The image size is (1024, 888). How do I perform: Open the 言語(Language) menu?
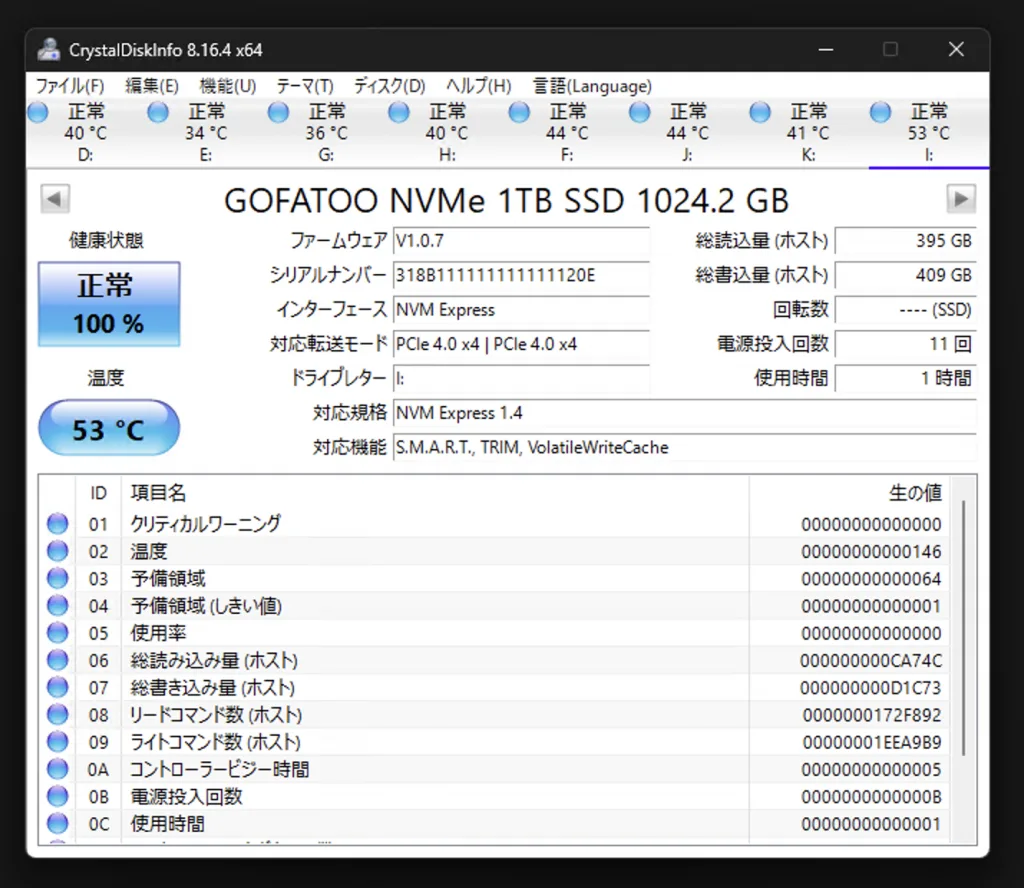pyautogui.click(x=592, y=86)
